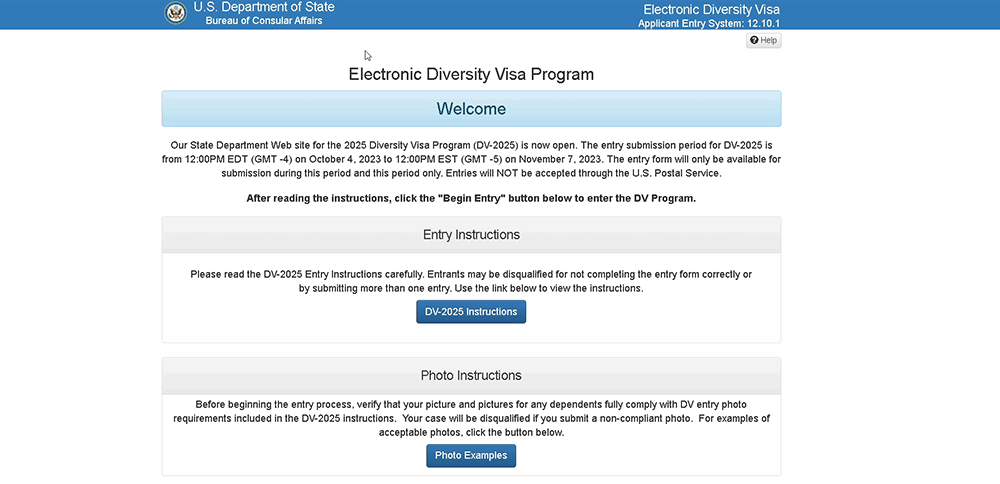This screenshot has height=484, width=1000.
Task: Click the entrants disqualification notice text
Action: [x=471, y=281]
